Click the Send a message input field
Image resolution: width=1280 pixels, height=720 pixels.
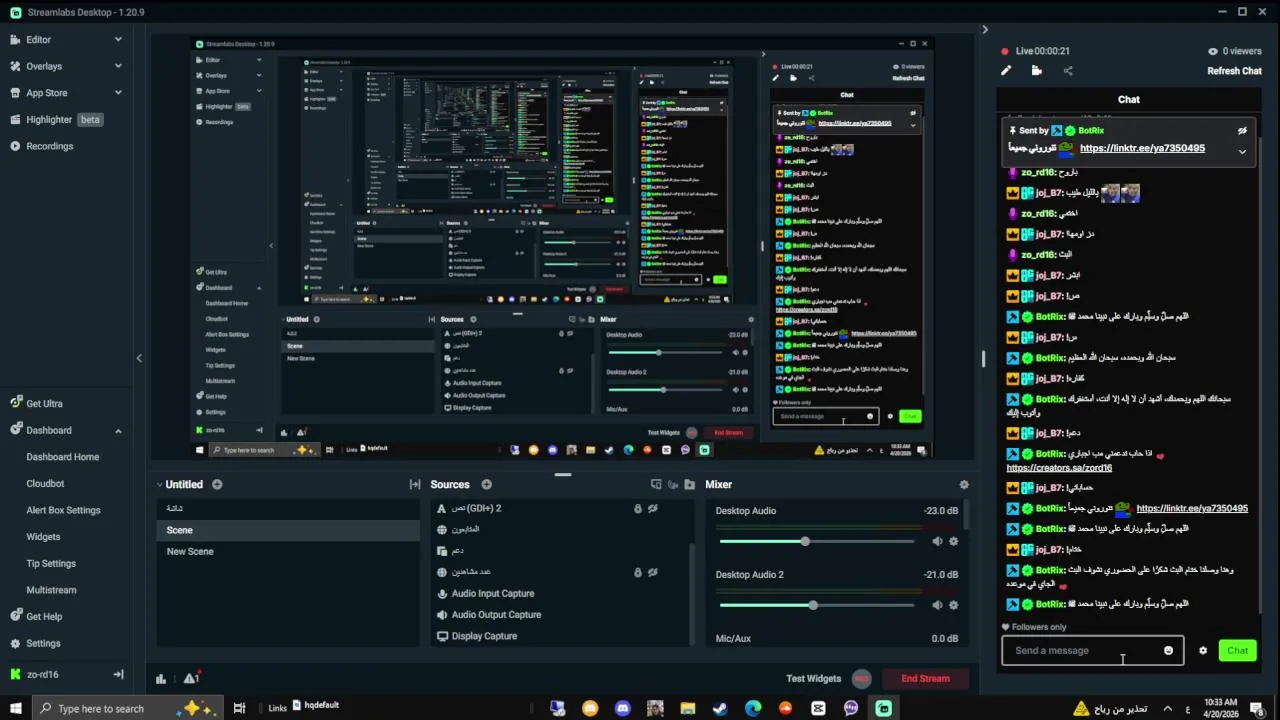[x=1092, y=651]
